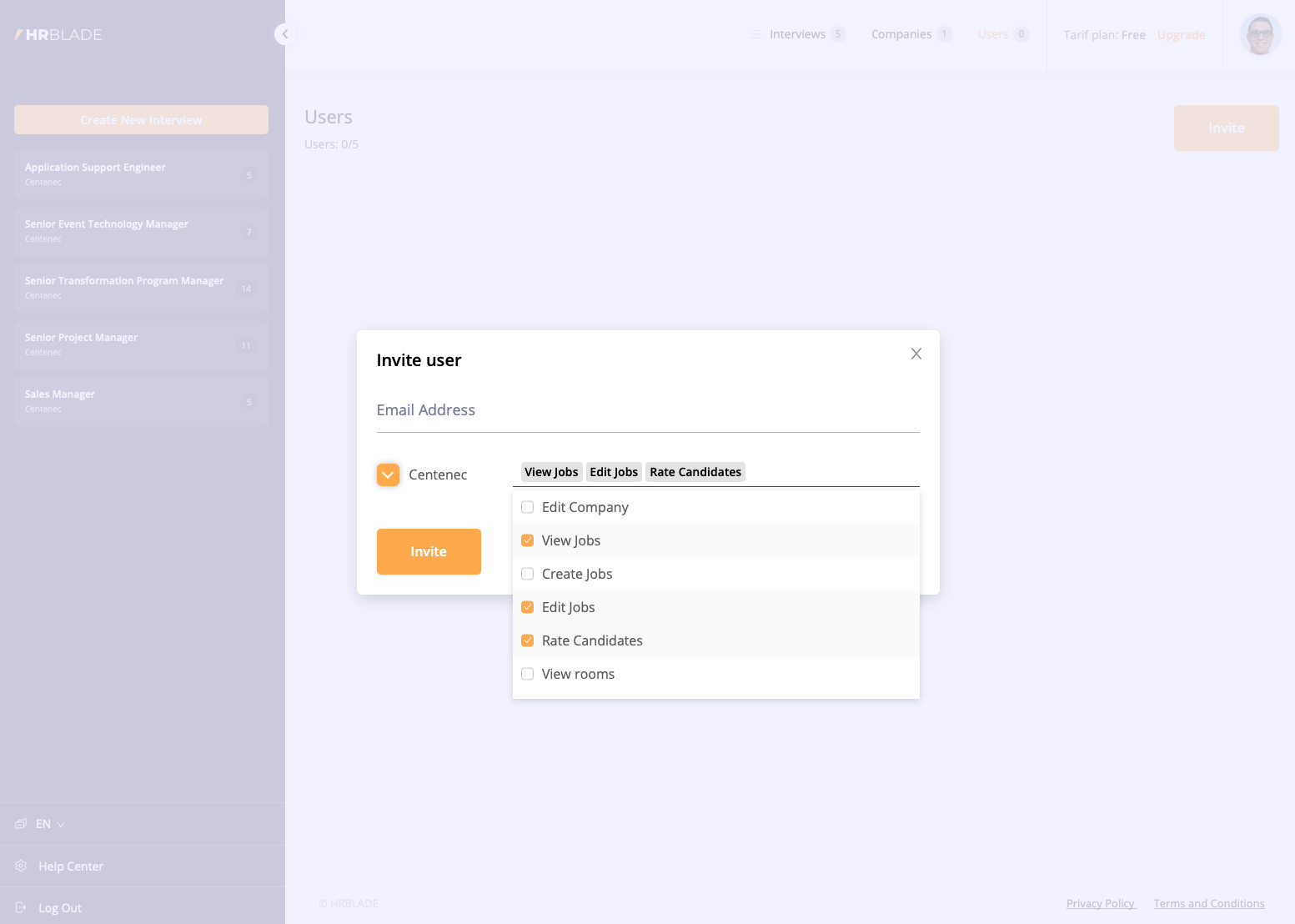This screenshot has height=924, width=1295.
Task: Click the Interviews list icon
Action: [755, 34]
